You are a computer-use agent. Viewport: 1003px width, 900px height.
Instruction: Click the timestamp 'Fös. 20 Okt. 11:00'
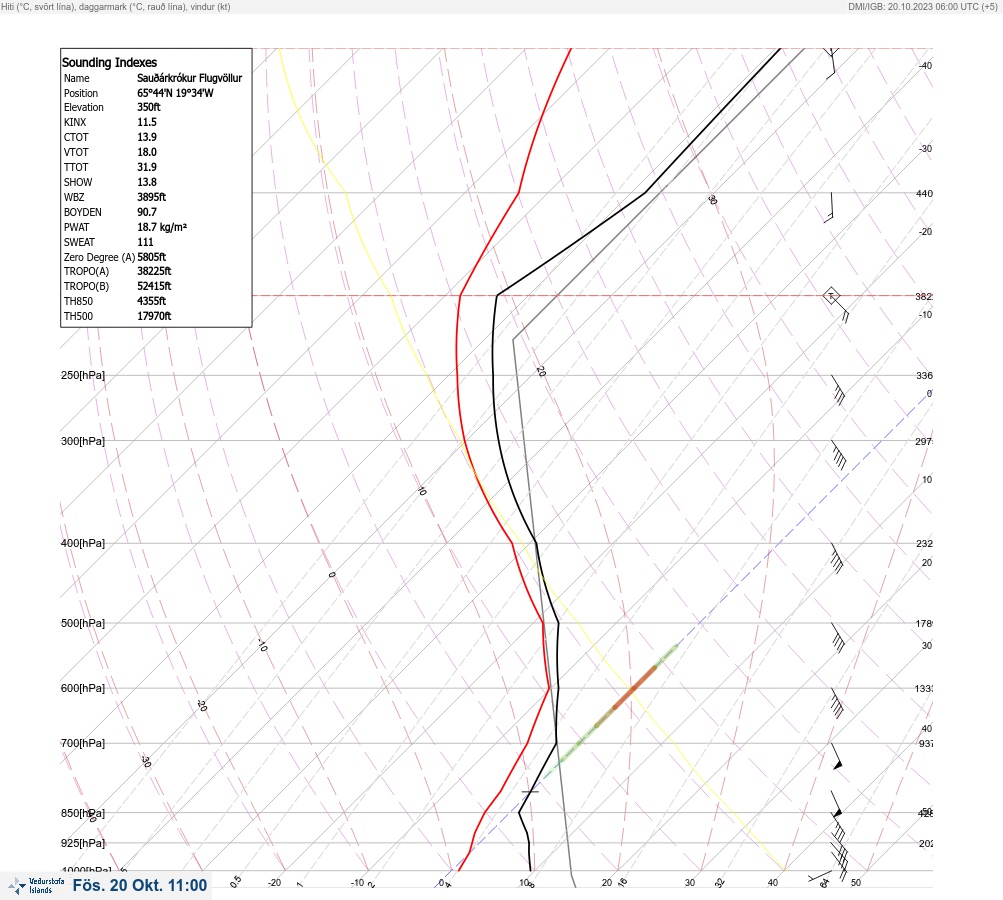click(x=139, y=885)
